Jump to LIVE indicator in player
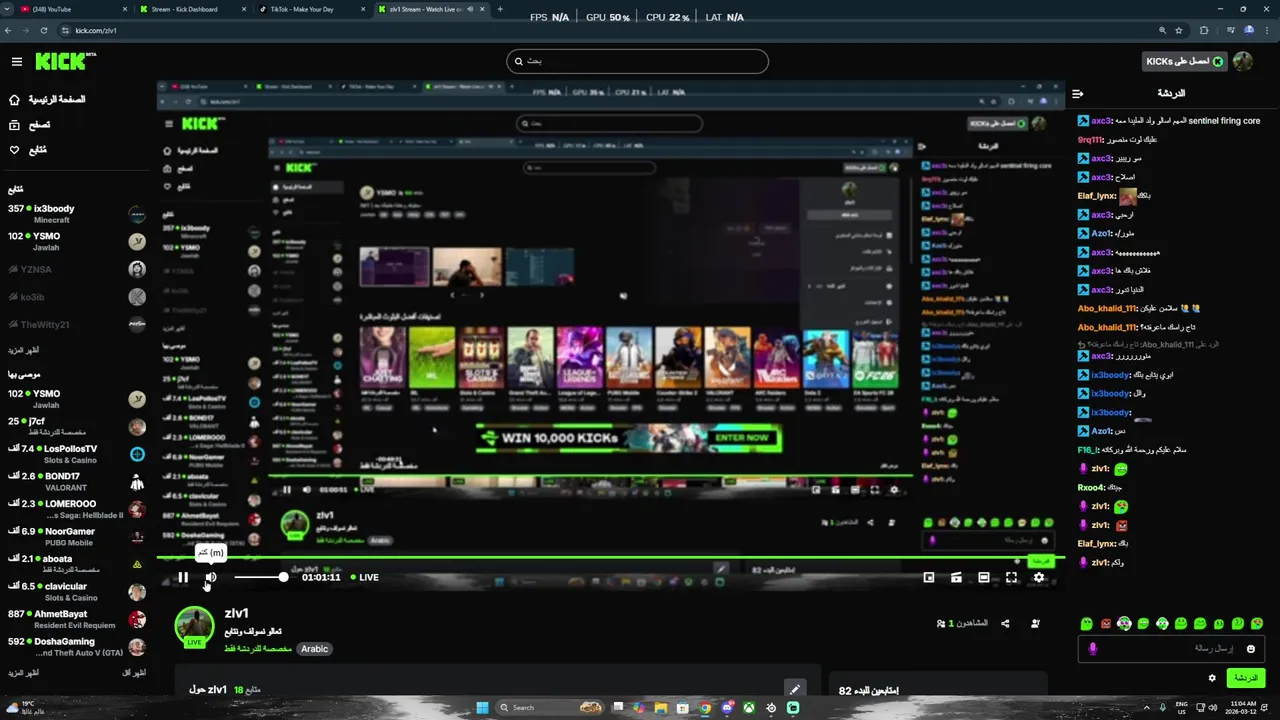The width and height of the screenshot is (1280, 720). [x=365, y=577]
